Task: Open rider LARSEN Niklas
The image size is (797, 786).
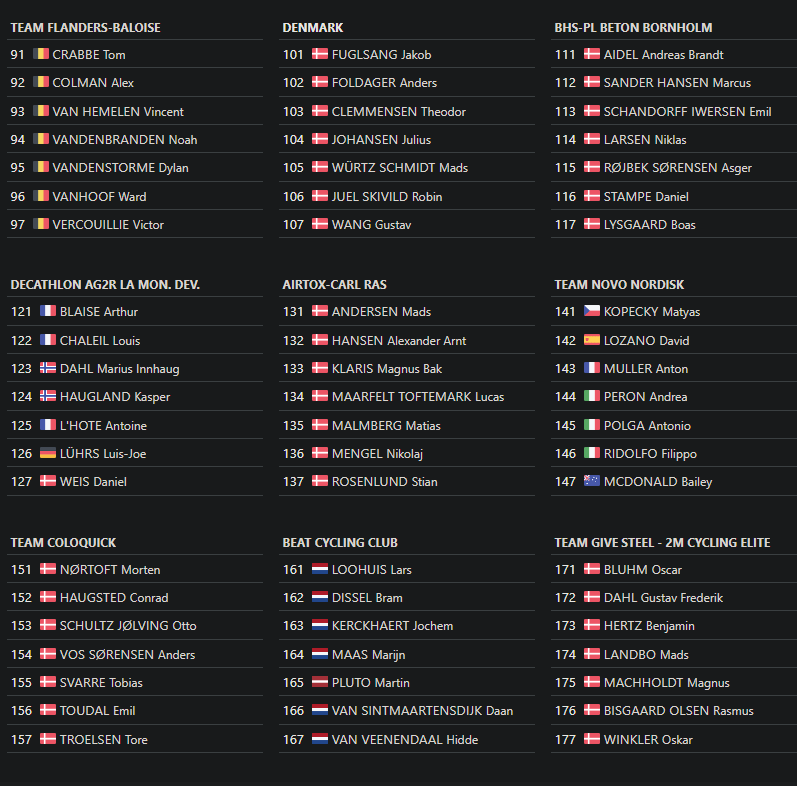Action: (x=645, y=140)
